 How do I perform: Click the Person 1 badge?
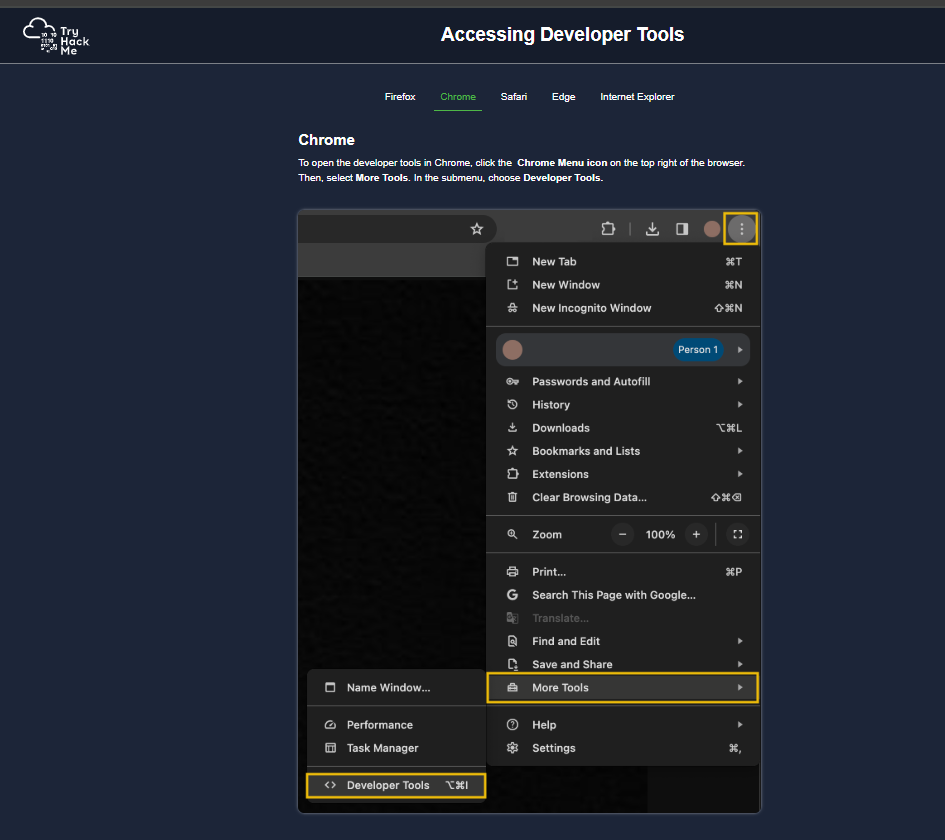click(698, 349)
